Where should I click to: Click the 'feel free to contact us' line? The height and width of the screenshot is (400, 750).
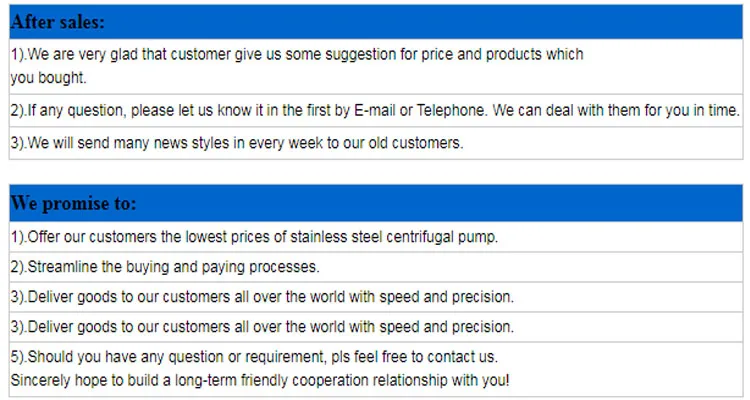254,357
